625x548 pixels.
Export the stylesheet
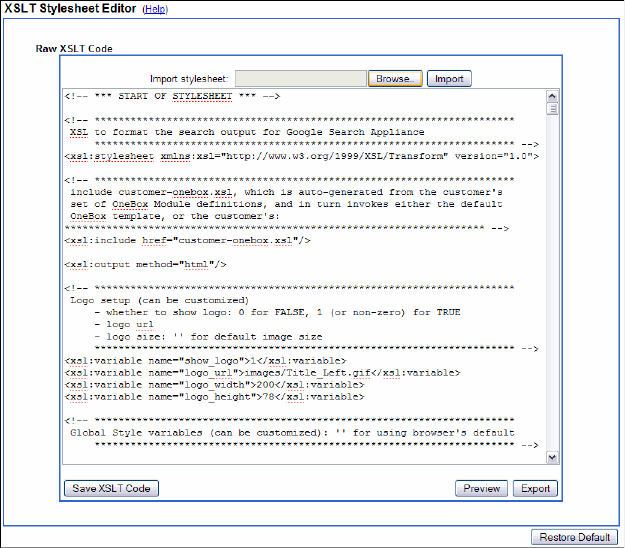[x=535, y=488]
